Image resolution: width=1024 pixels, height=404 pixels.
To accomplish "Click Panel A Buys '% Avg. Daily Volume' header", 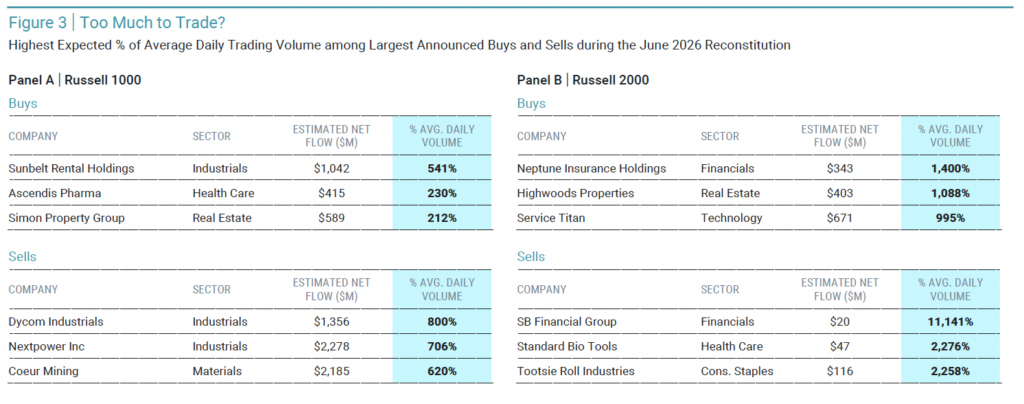I will point(442,136).
